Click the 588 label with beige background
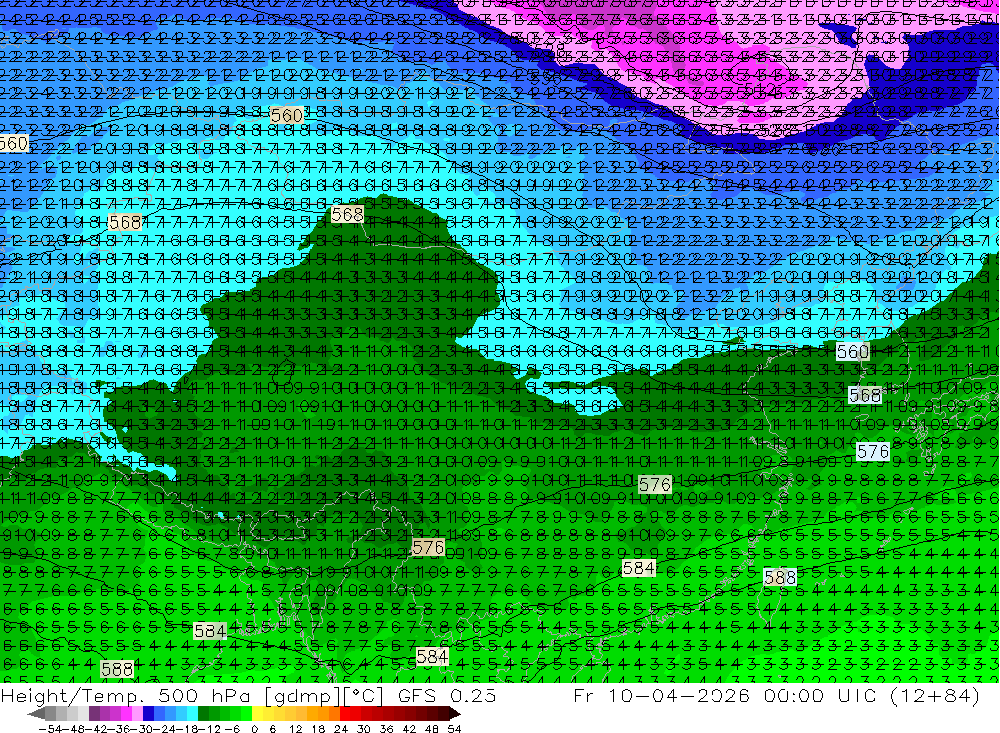Screen dimensions: 1000x733 117,669
